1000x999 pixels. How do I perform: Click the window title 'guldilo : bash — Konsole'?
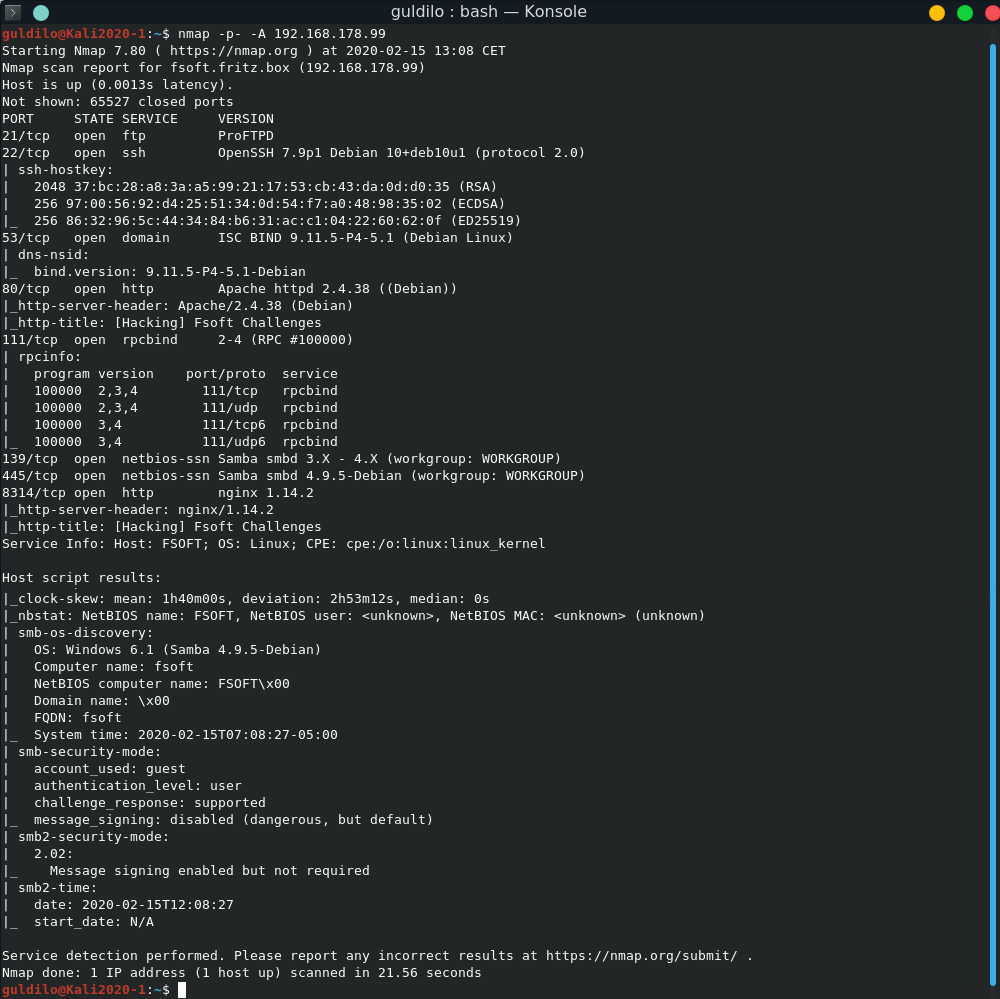coord(489,12)
